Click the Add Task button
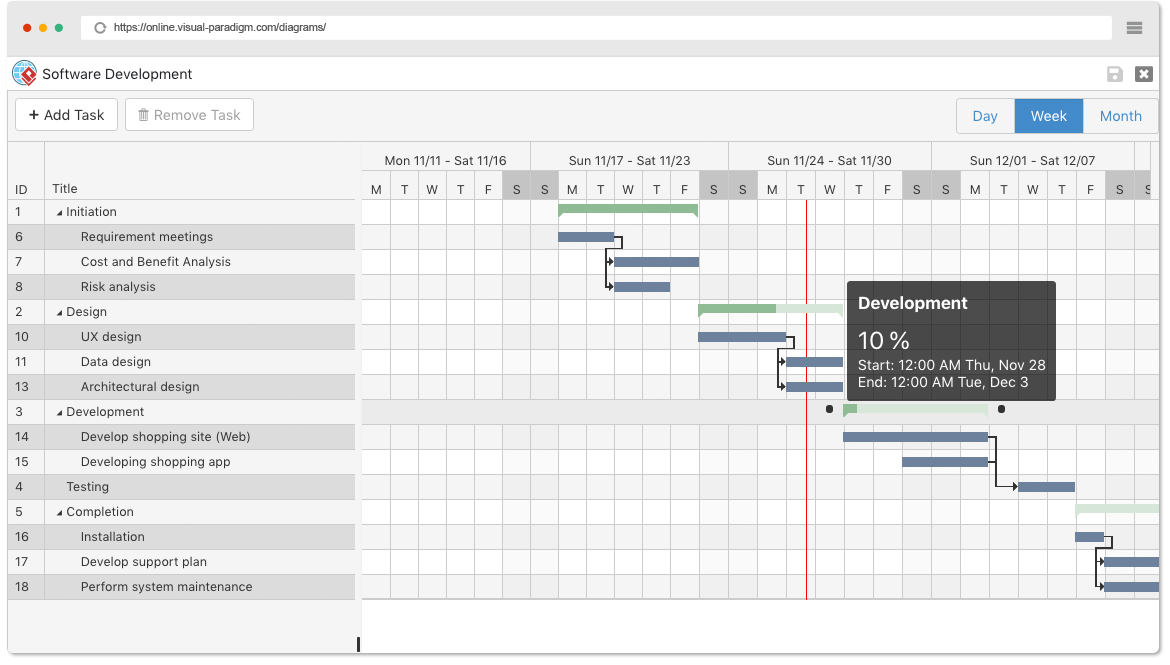Image resolution: width=1170 pixels, height=665 pixels. [66, 115]
